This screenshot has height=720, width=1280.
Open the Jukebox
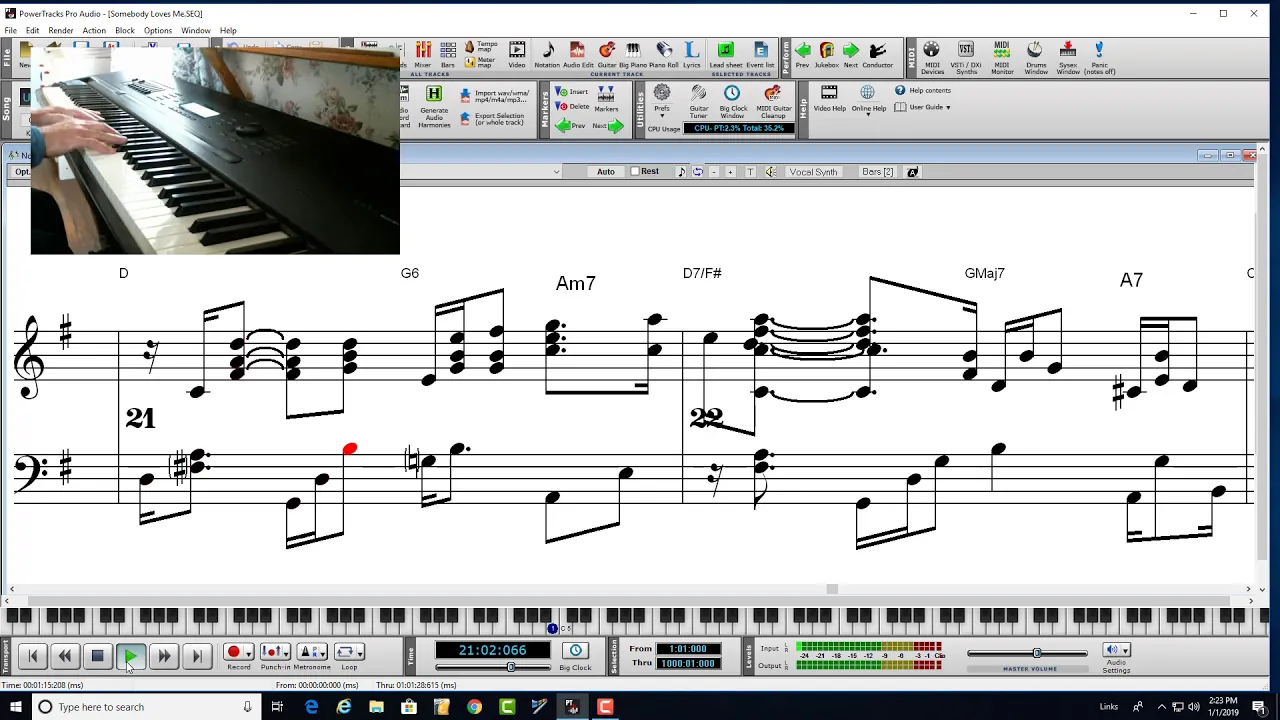coord(827,55)
